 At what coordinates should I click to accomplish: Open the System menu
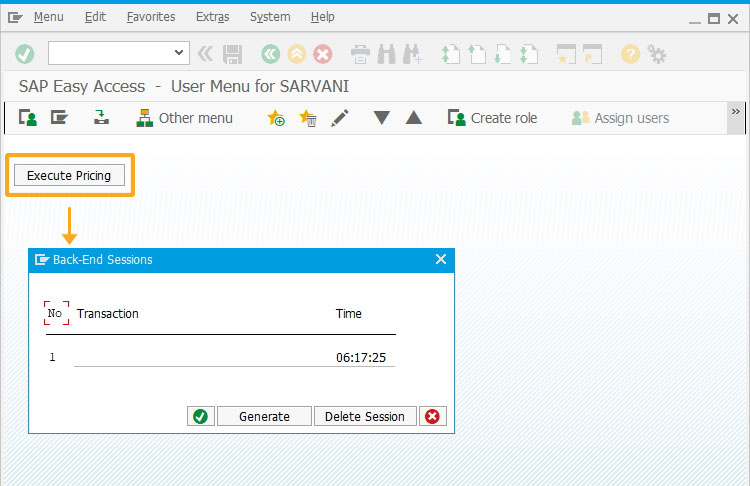270,17
